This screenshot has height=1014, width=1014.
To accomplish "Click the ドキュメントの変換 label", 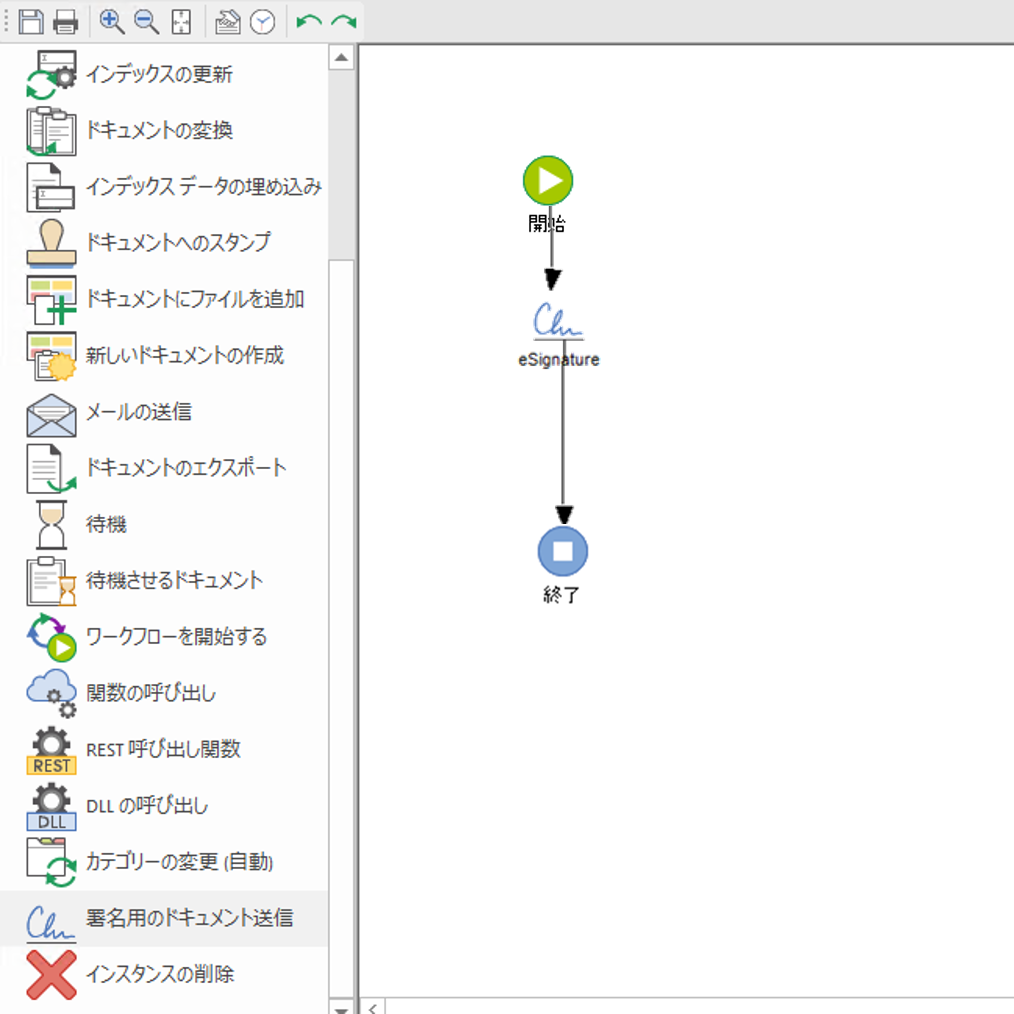I will tap(159, 131).
